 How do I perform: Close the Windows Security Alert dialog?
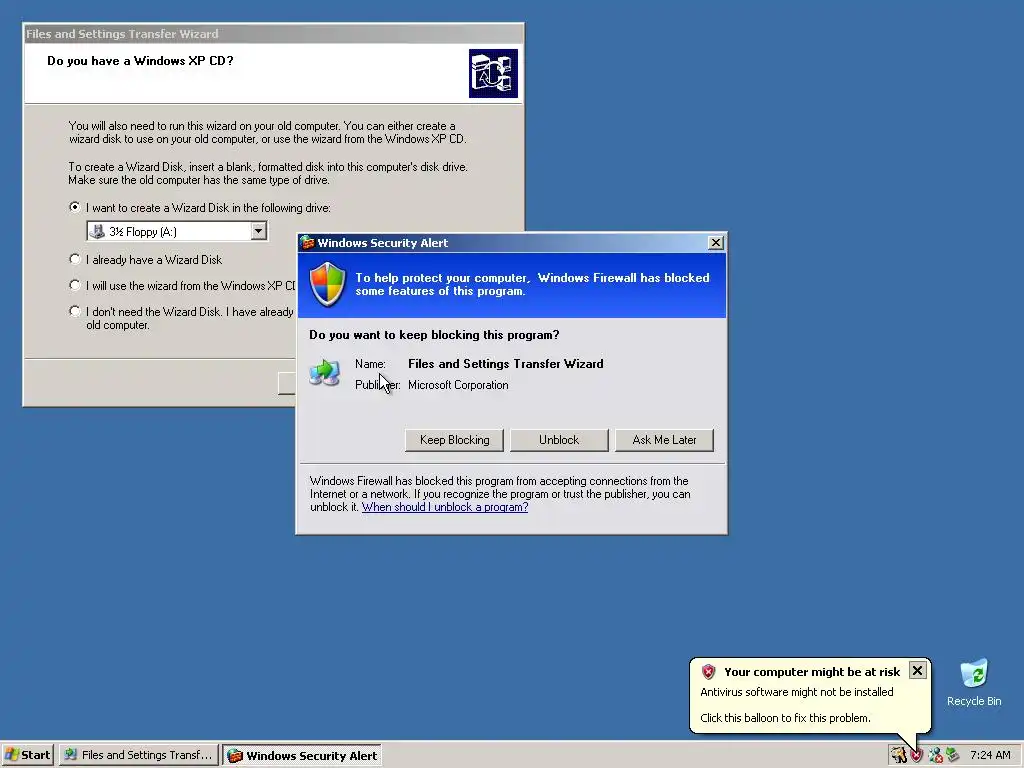(716, 243)
